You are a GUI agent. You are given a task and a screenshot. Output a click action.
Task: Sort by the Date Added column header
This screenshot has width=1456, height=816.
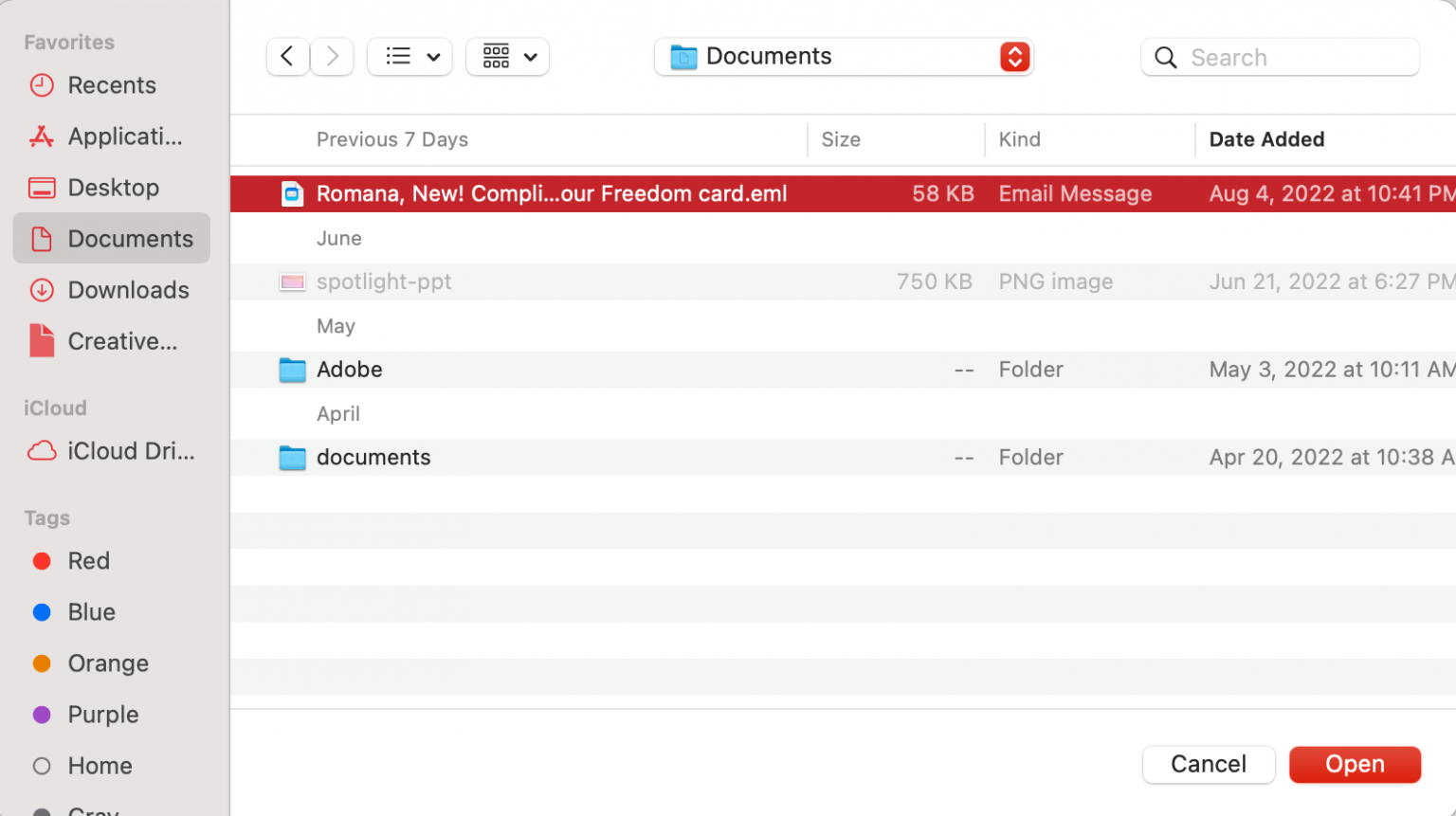(x=1266, y=139)
